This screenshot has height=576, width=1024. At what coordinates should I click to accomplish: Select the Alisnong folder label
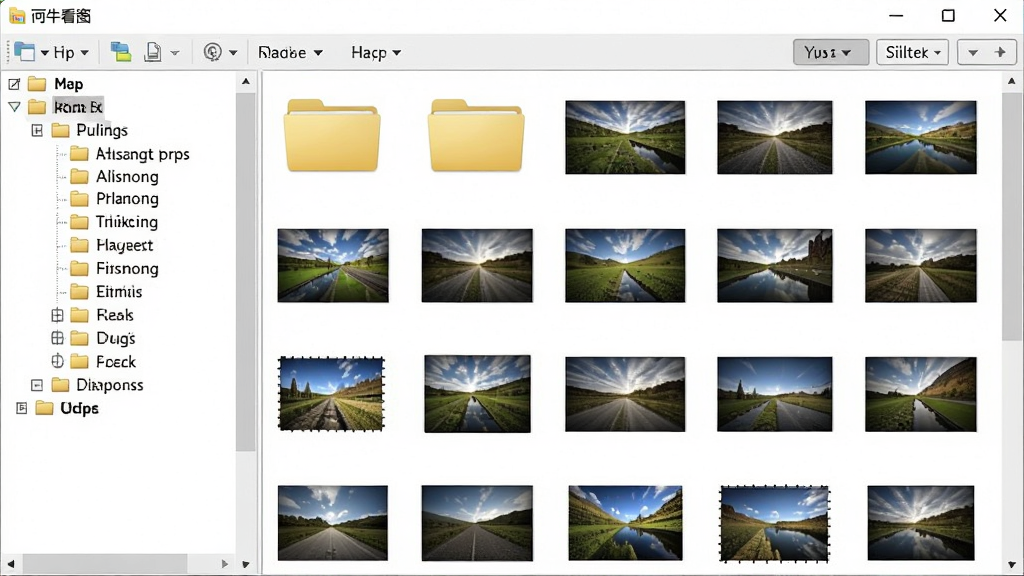pyautogui.click(x=127, y=176)
